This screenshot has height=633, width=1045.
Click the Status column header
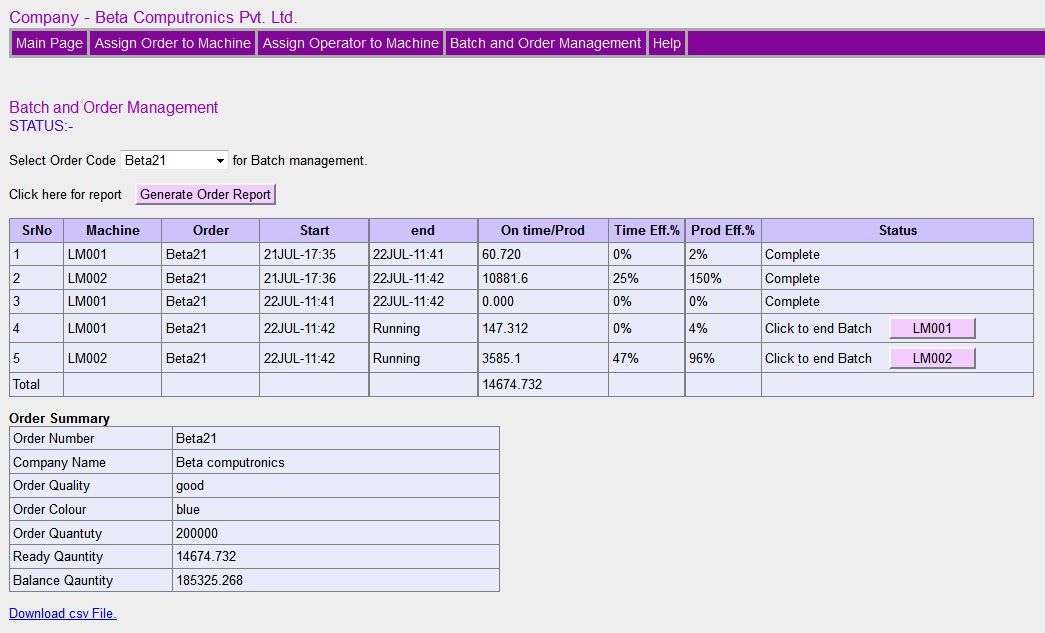tap(897, 230)
